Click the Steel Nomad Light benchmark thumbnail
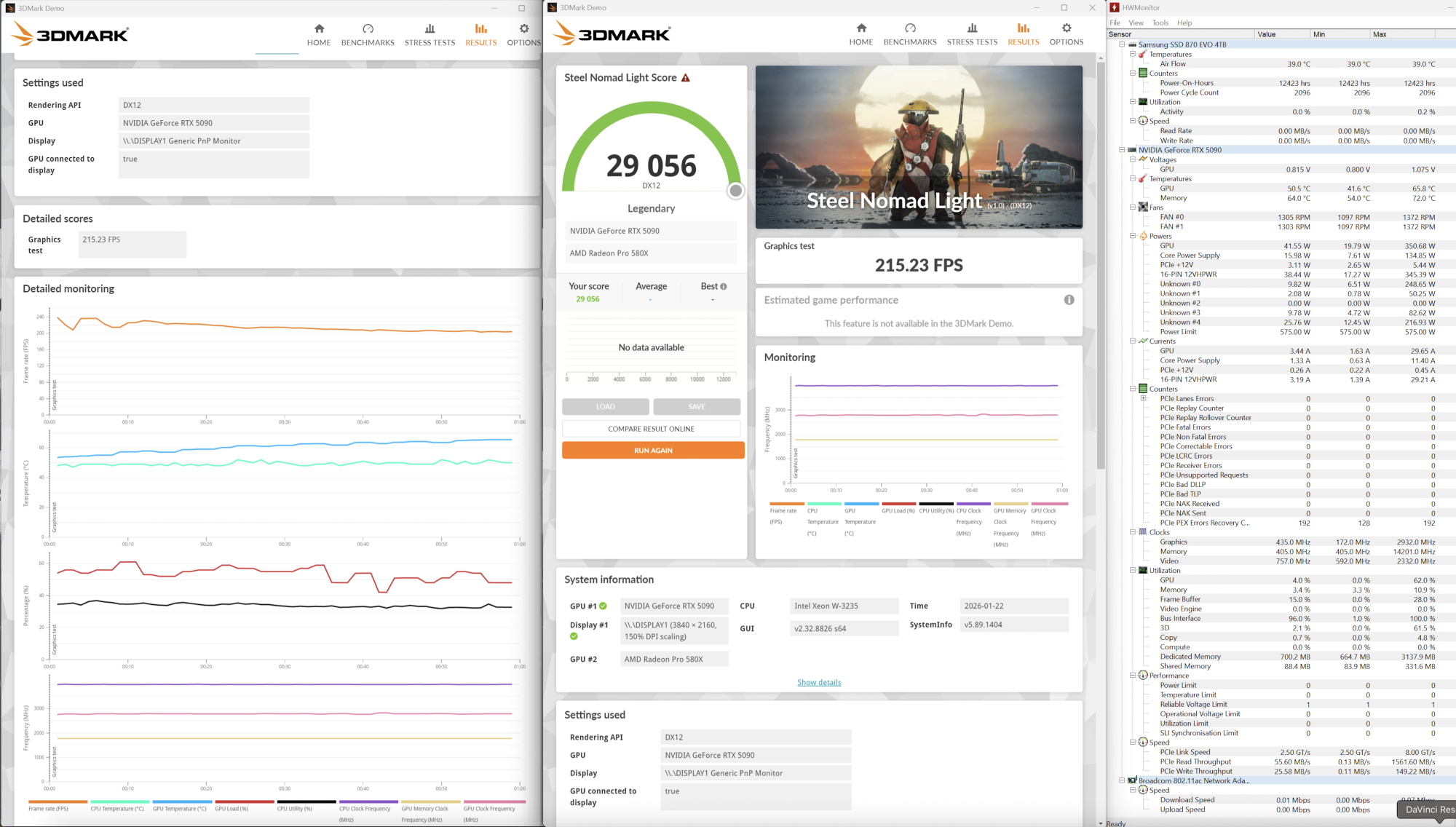Image resolution: width=1456 pixels, height=827 pixels. [x=919, y=147]
